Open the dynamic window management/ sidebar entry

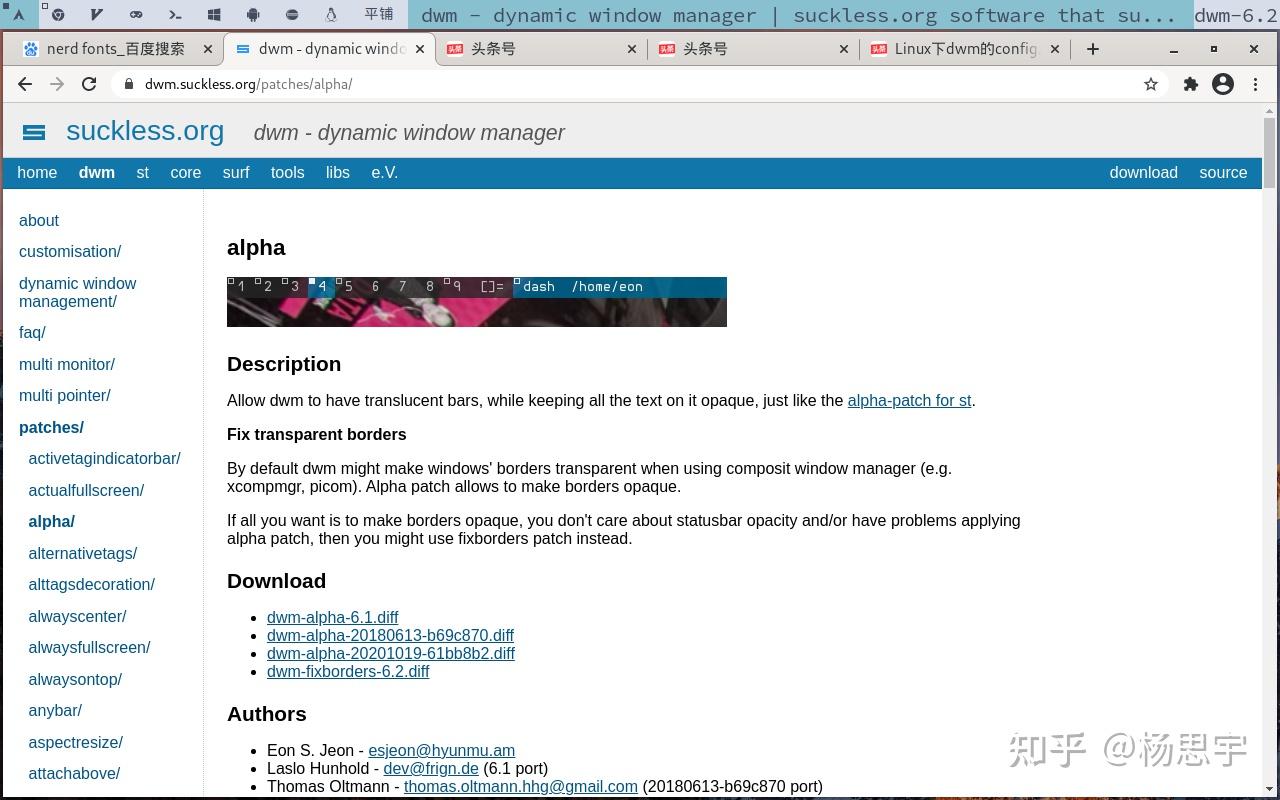tap(77, 292)
